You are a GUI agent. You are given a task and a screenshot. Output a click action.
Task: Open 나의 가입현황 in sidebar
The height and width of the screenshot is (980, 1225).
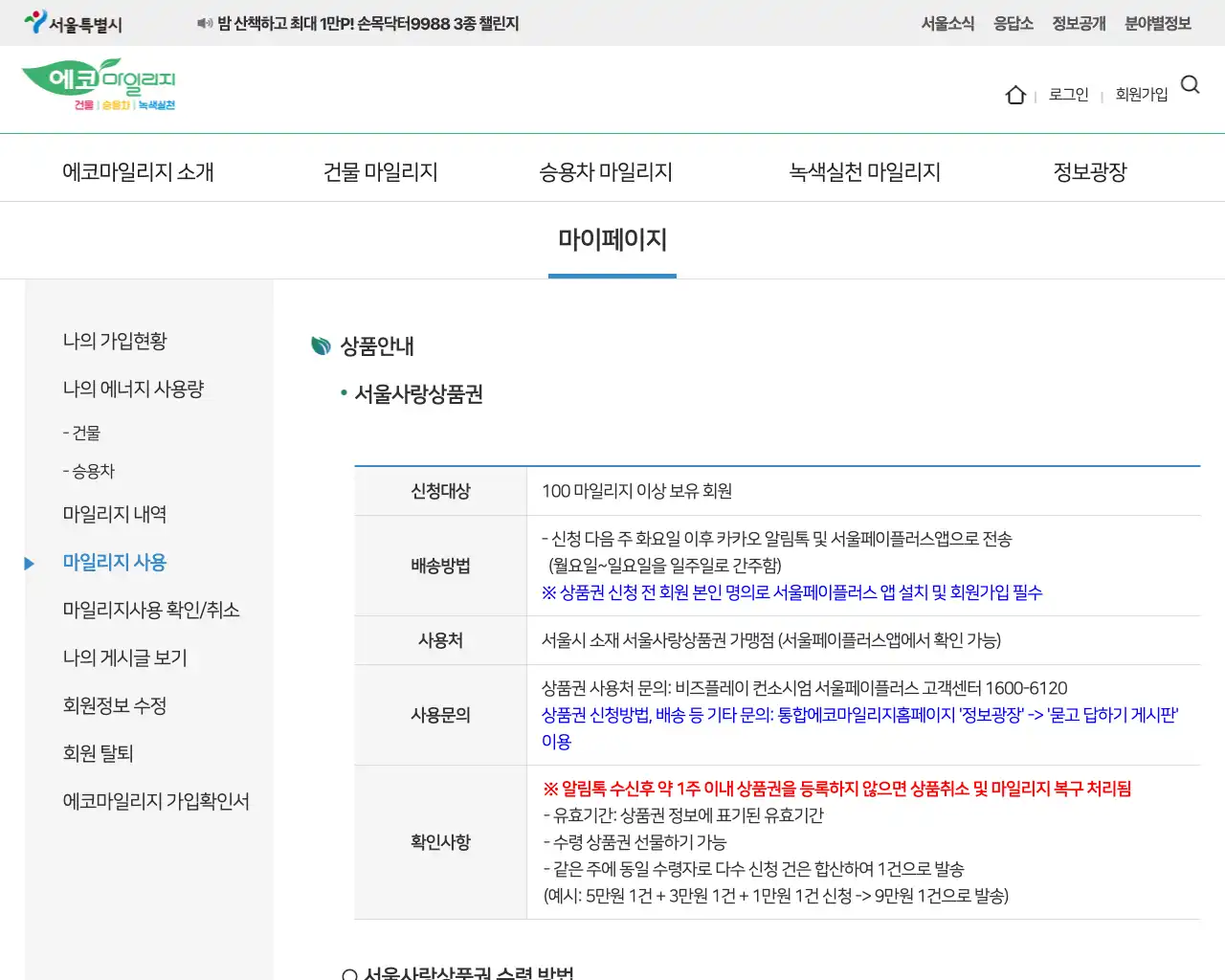coord(115,342)
